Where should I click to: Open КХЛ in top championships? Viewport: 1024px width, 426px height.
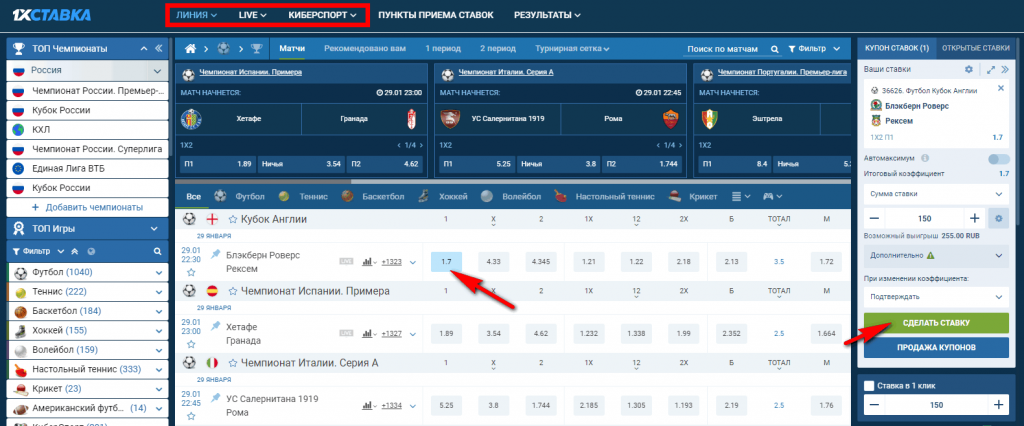[x=87, y=129]
